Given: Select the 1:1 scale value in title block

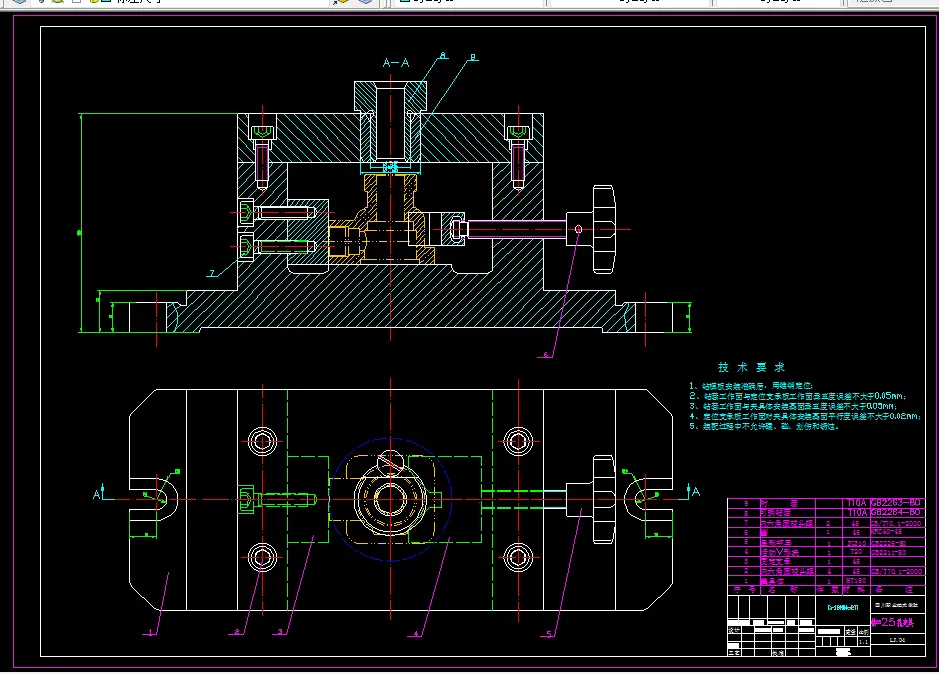Looking at the screenshot, I should [863, 642].
